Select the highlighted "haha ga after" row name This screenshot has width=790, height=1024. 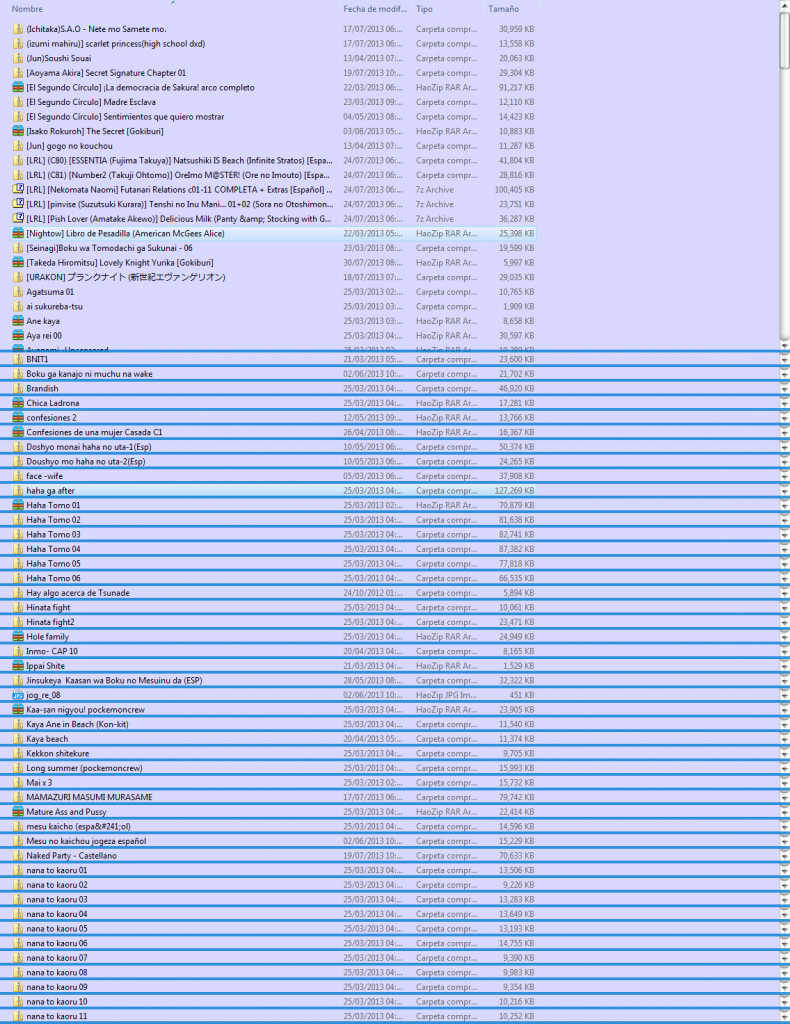pos(50,490)
